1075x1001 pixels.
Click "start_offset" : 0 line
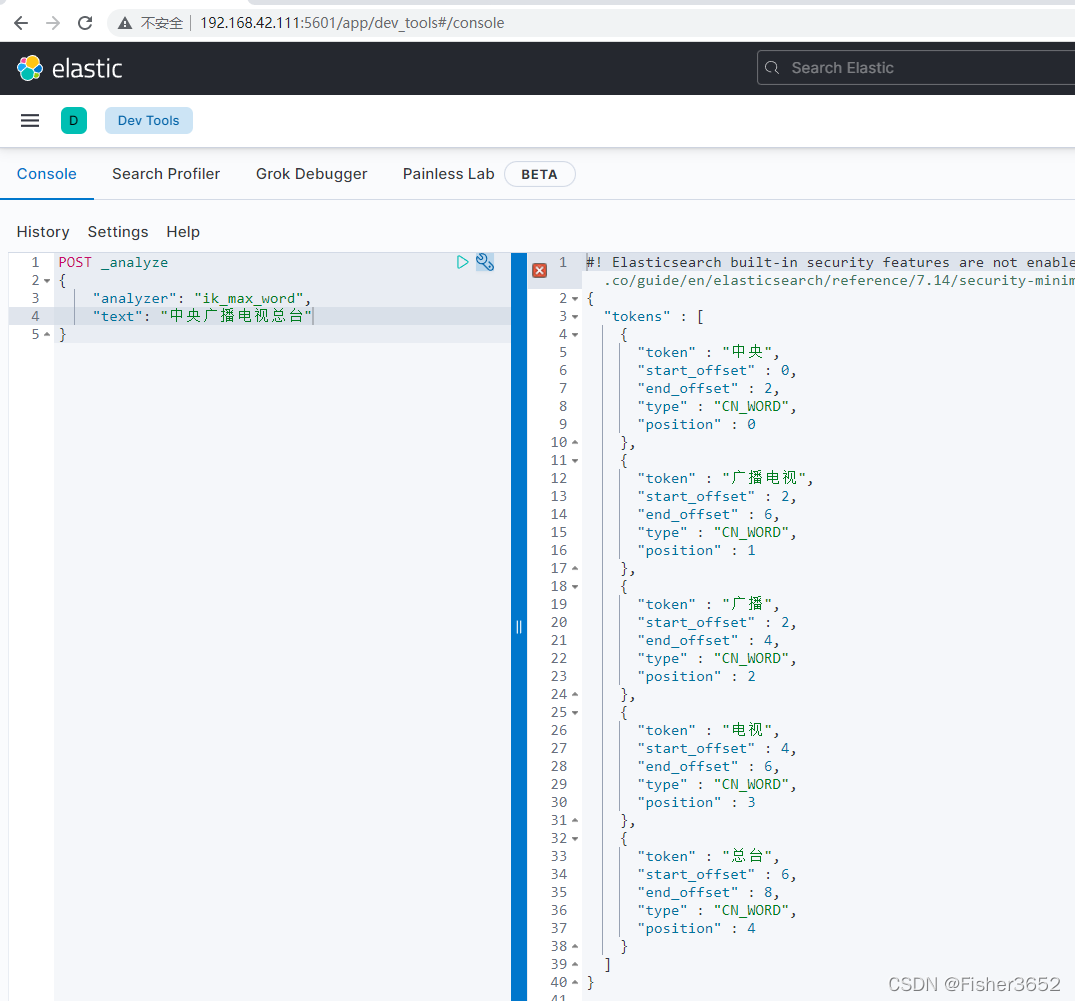point(716,370)
